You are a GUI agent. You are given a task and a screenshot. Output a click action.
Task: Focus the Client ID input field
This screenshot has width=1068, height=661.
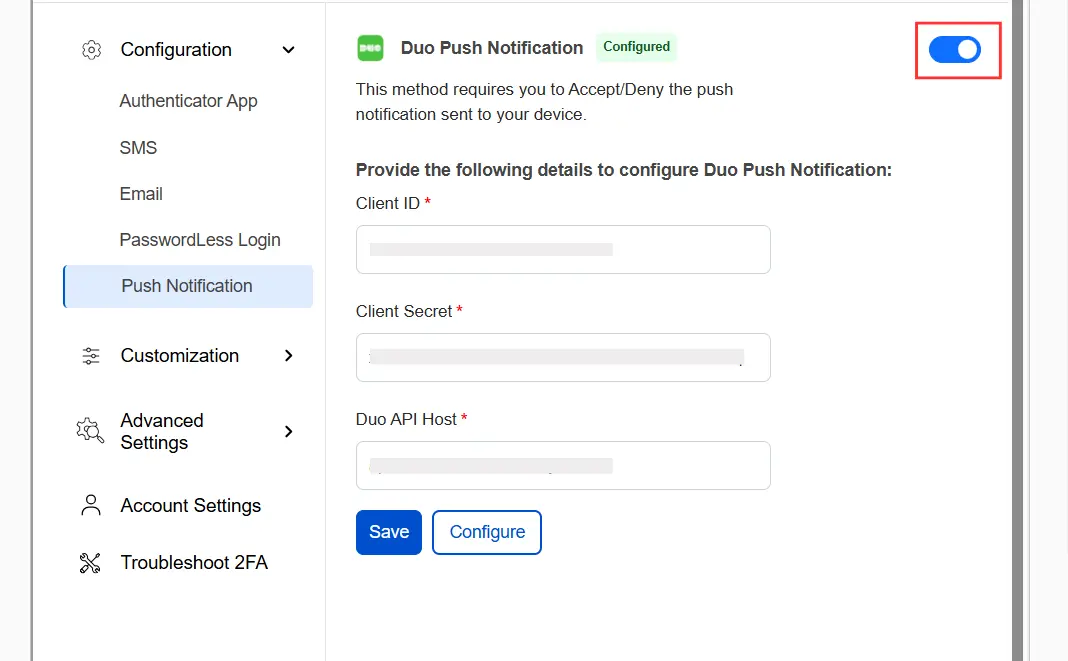[563, 249]
